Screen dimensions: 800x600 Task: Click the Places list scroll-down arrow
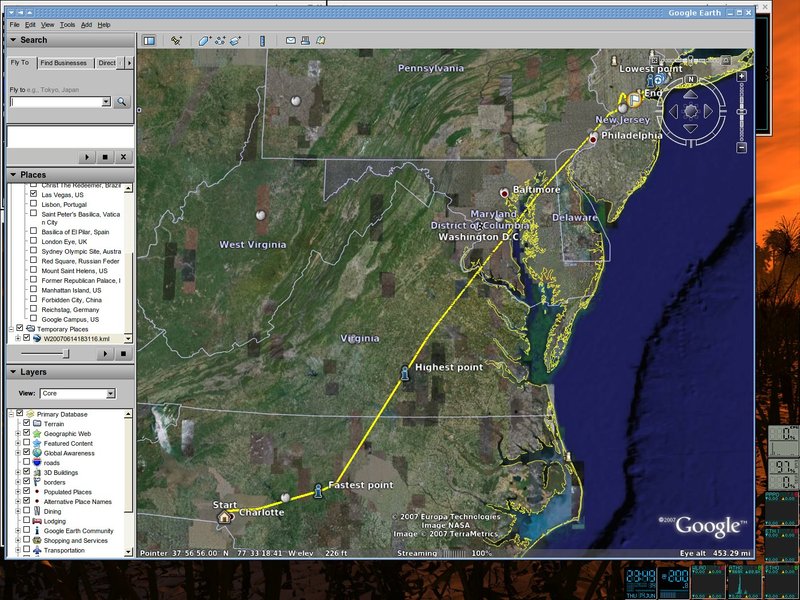pyautogui.click(x=128, y=338)
